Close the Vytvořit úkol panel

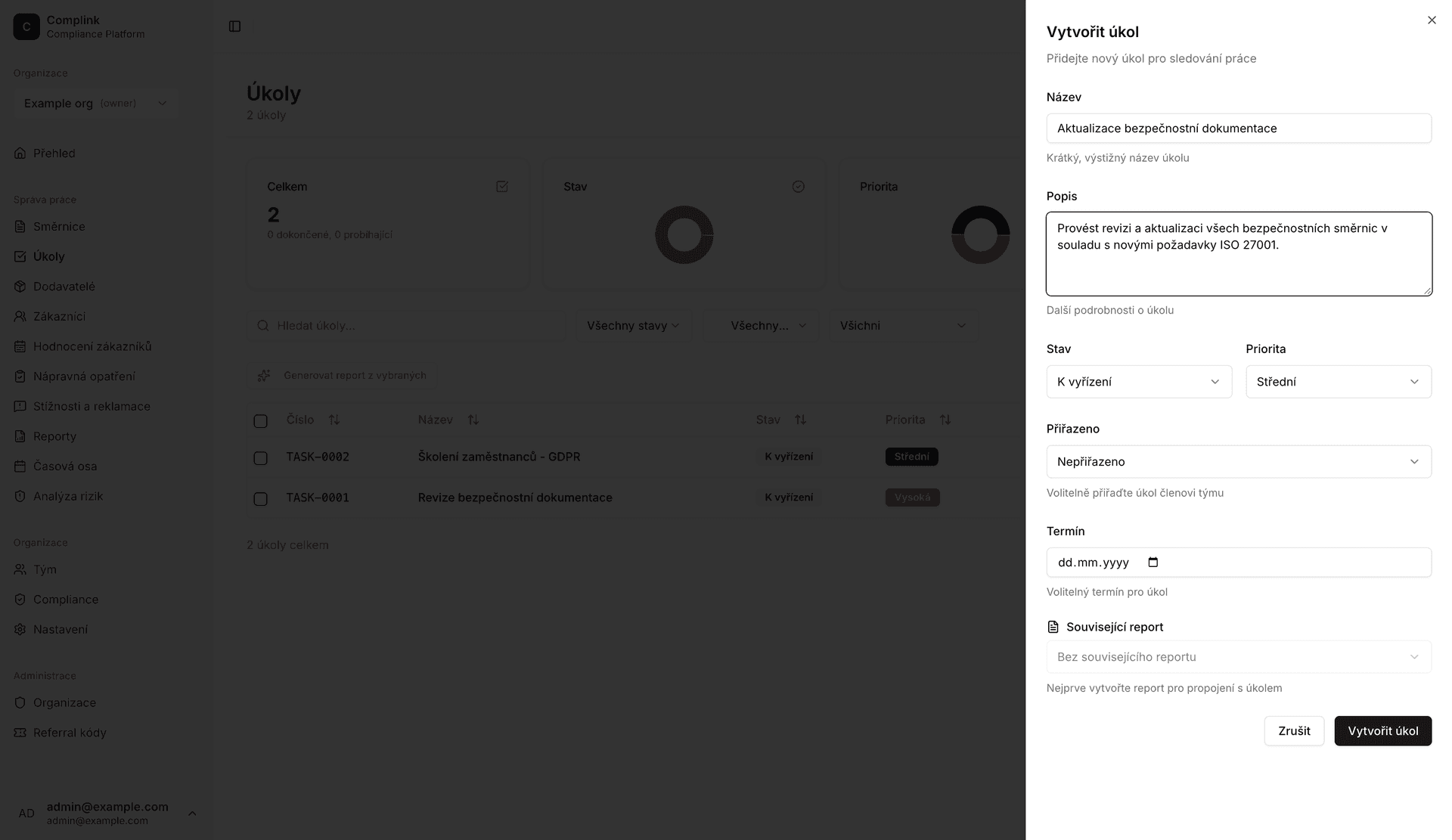[x=1431, y=20]
